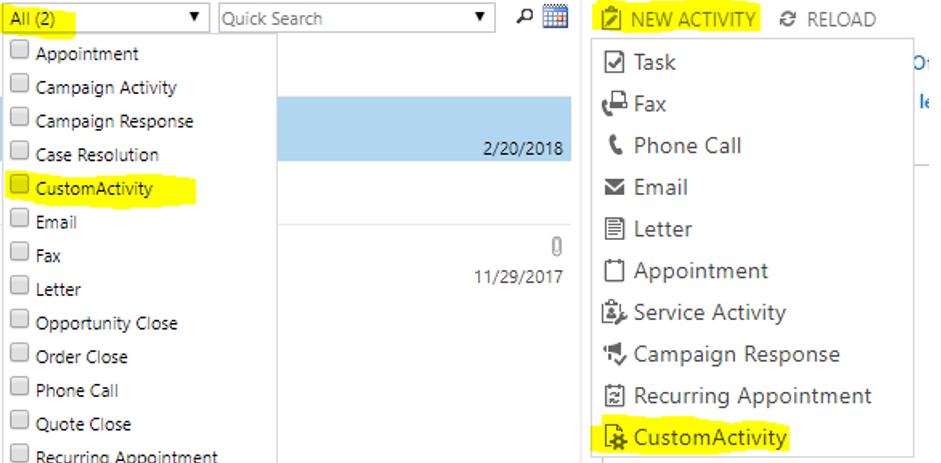Choose Service Activity from the menu
941x463 pixels.
point(709,313)
